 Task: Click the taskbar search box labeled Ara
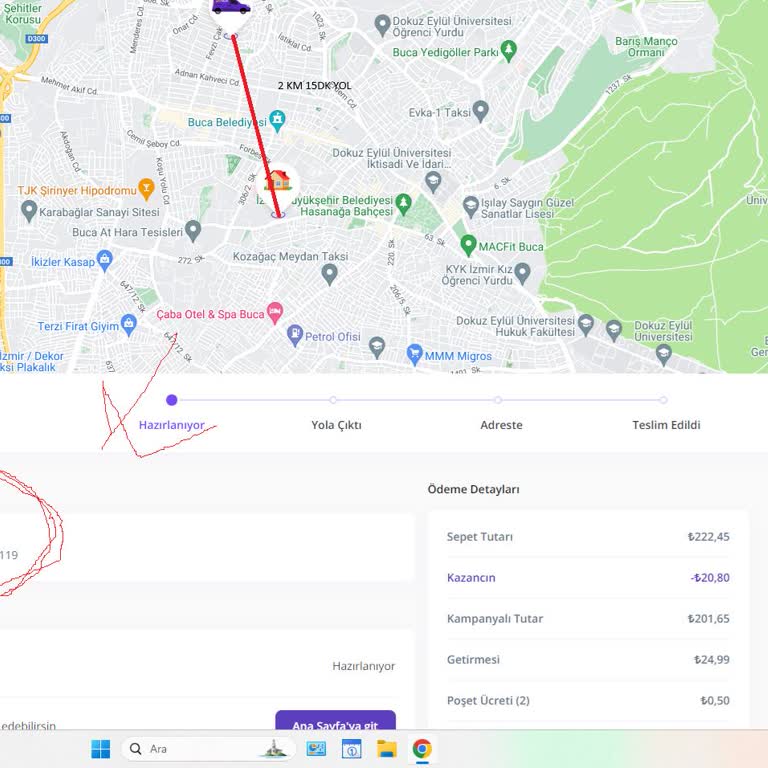(208, 749)
